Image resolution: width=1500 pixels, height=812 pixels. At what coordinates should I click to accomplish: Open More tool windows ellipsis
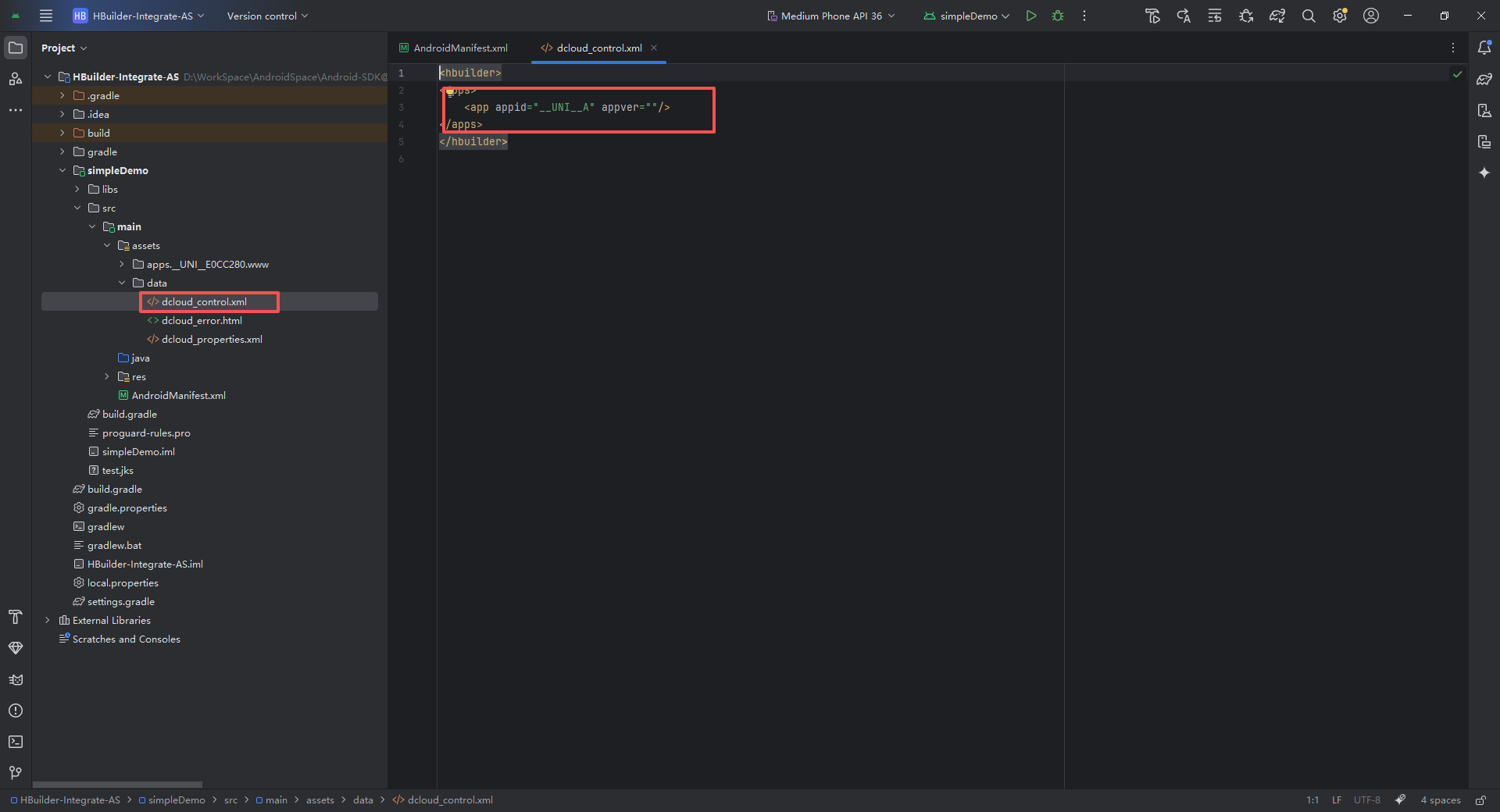(x=16, y=110)
